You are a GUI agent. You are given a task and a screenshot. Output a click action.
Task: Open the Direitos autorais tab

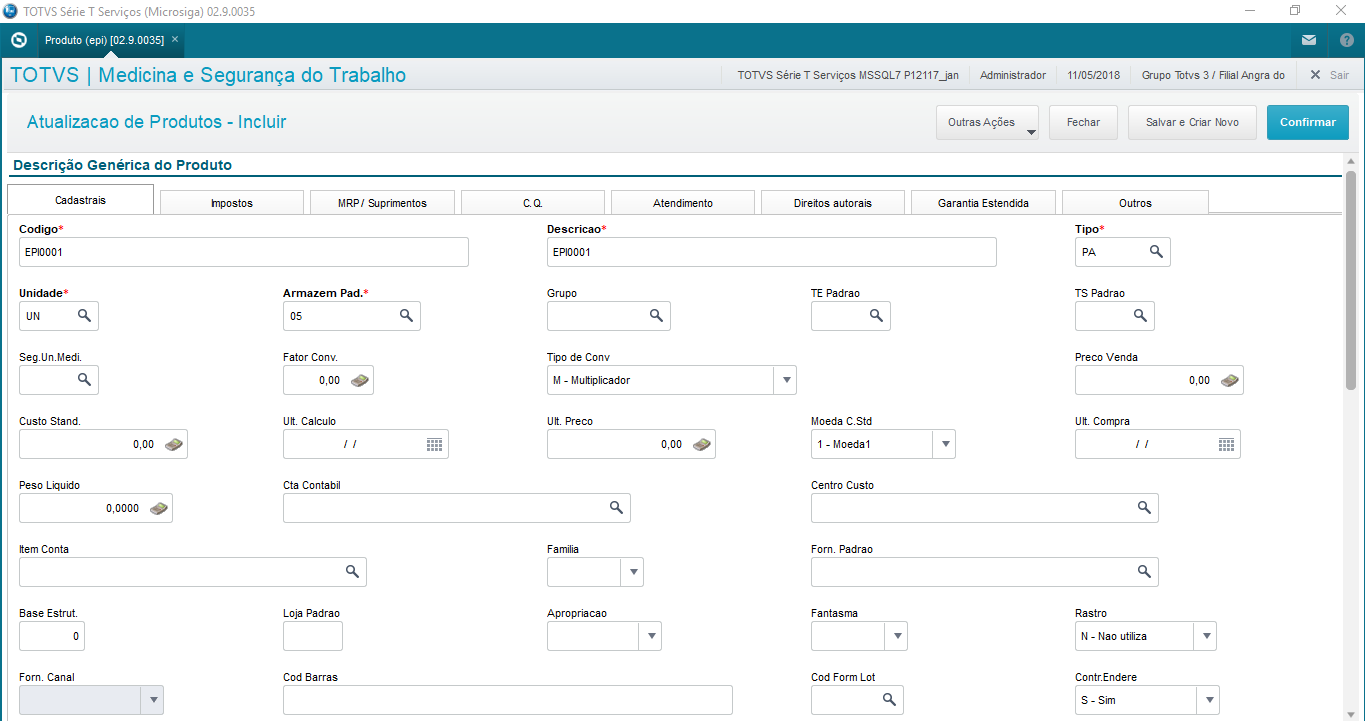point(833,203)
